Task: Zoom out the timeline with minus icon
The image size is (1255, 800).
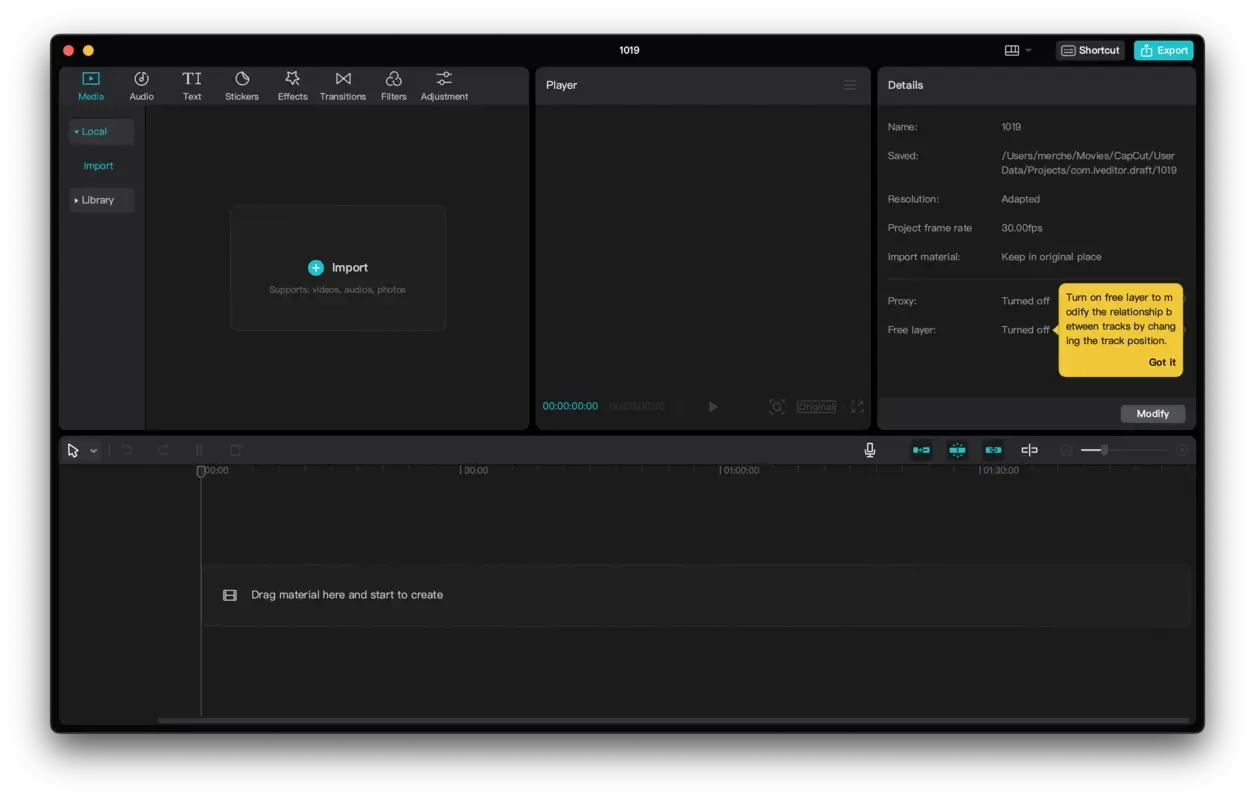Action: (1066, 451)
